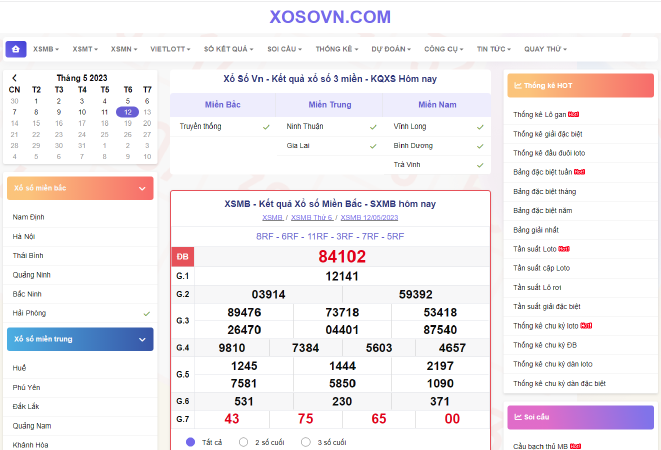This screenshot has width=661, height=450.
Task: Click chart icon in Thống kê HOT header
Action: (x=518, y=86)
